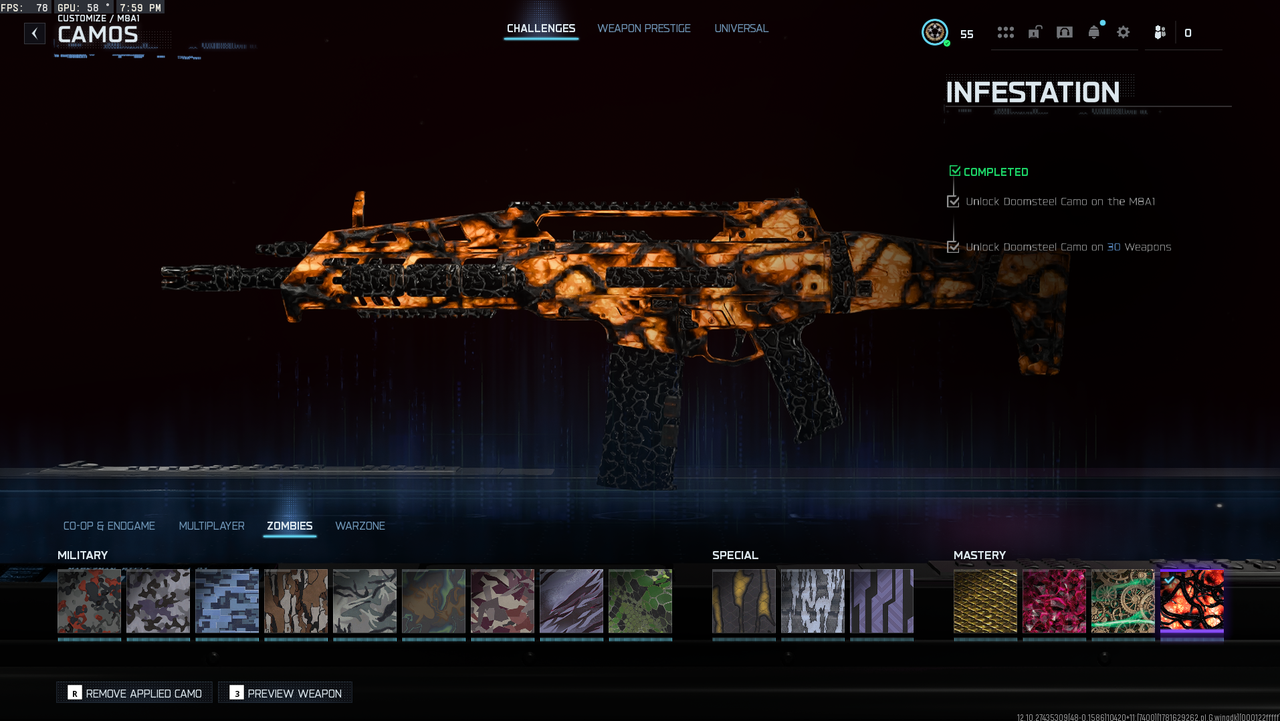The height and width of the screenshot is (721, 1280).
Task: Select the olive and orange swirl military camo
Action: [434, 602]
